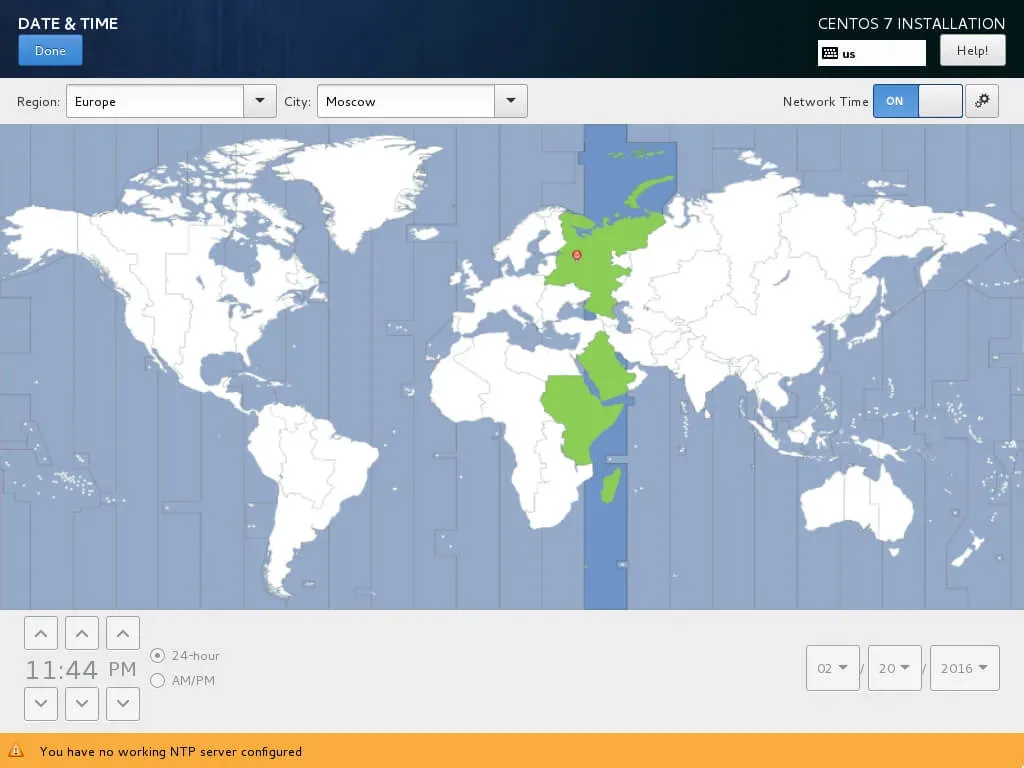Screen dimensions: 1024x768
Task: Open the day dropdown showing 20
Action: [895, 667]
